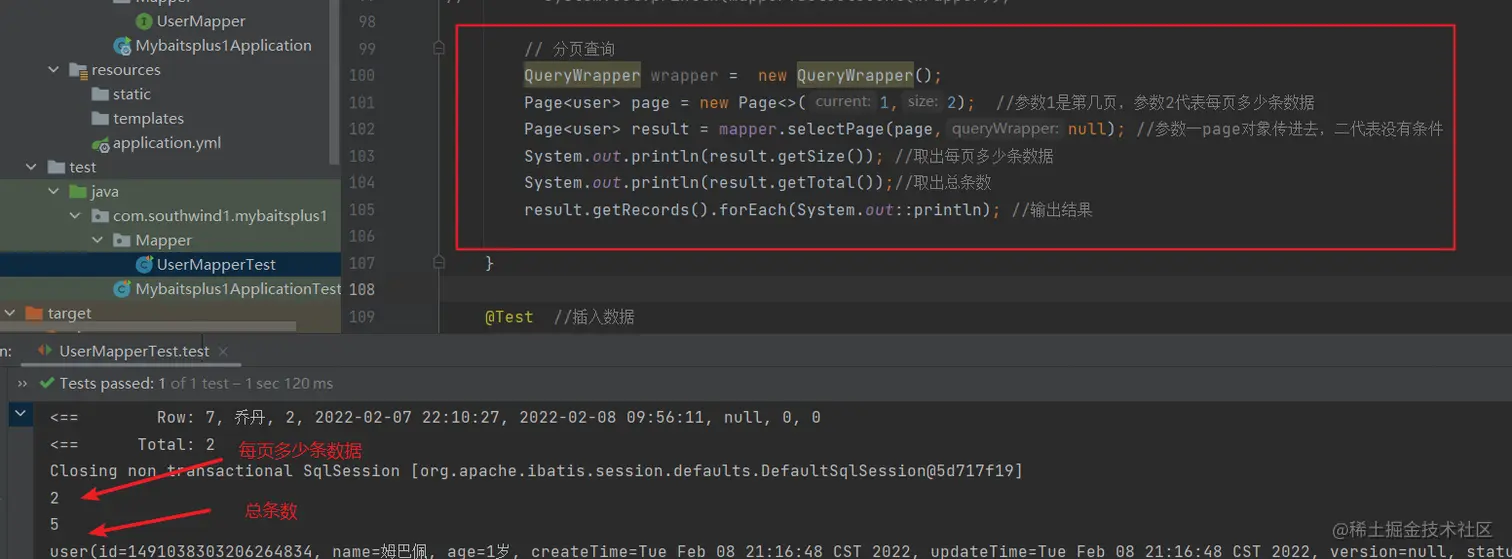Select the static folder
The height and width of the screenshot is (559, 1512).
(x=131, y=94)
